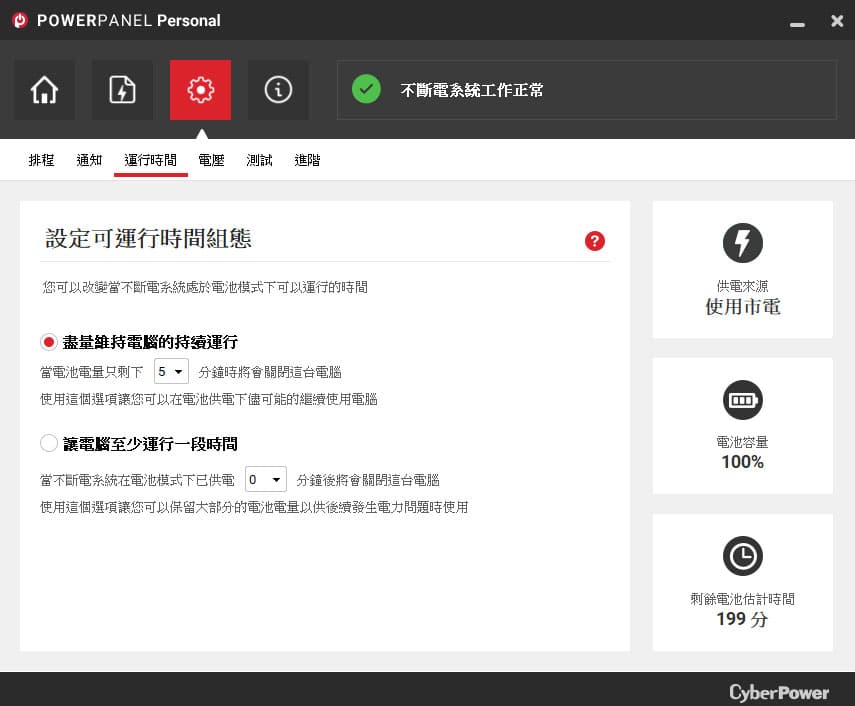Switch to the 通知 tab
Viewport: 855px width, 706px height.
pyautogui.click(x=89, y=160)
